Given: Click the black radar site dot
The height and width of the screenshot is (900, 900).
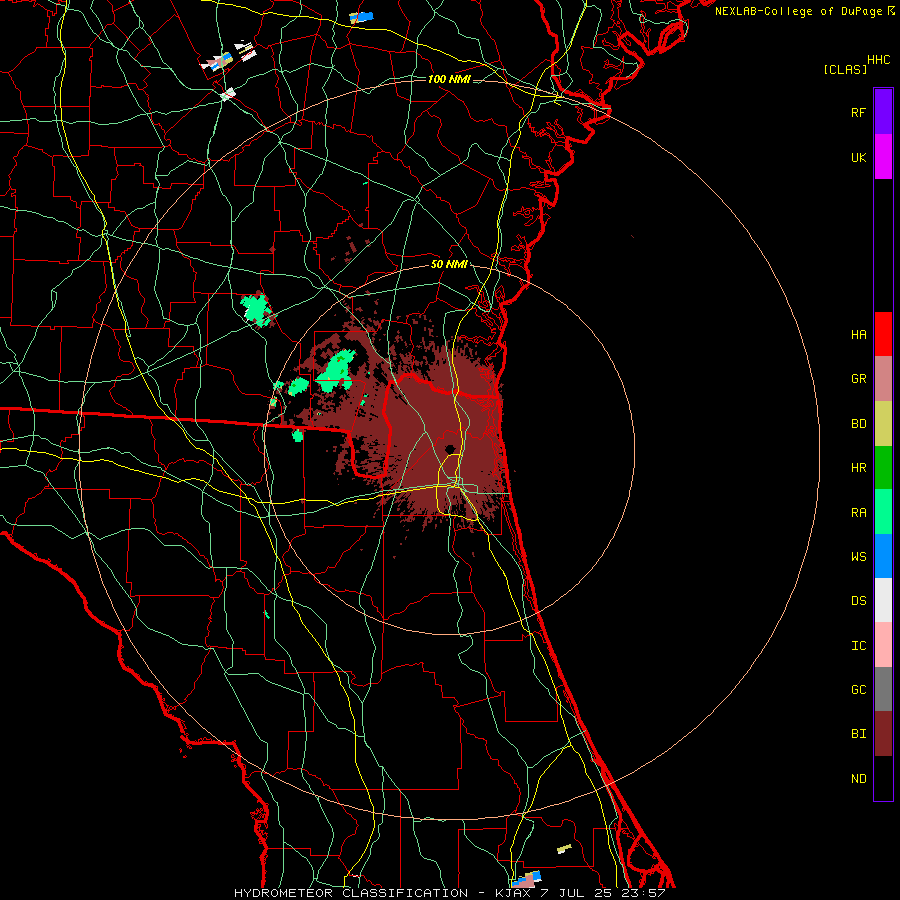Looking at the screenshot, I should [x=450, y=449].
